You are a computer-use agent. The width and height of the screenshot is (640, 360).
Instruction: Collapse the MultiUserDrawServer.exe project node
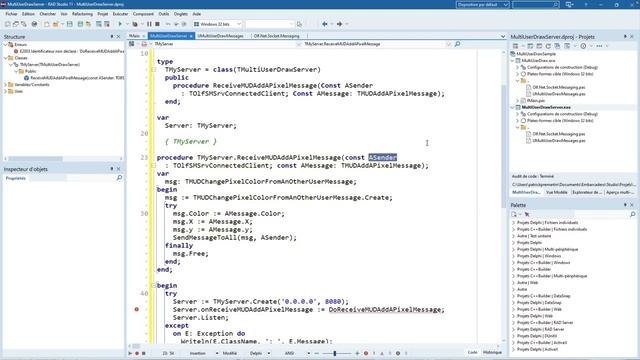coord(513,107)
